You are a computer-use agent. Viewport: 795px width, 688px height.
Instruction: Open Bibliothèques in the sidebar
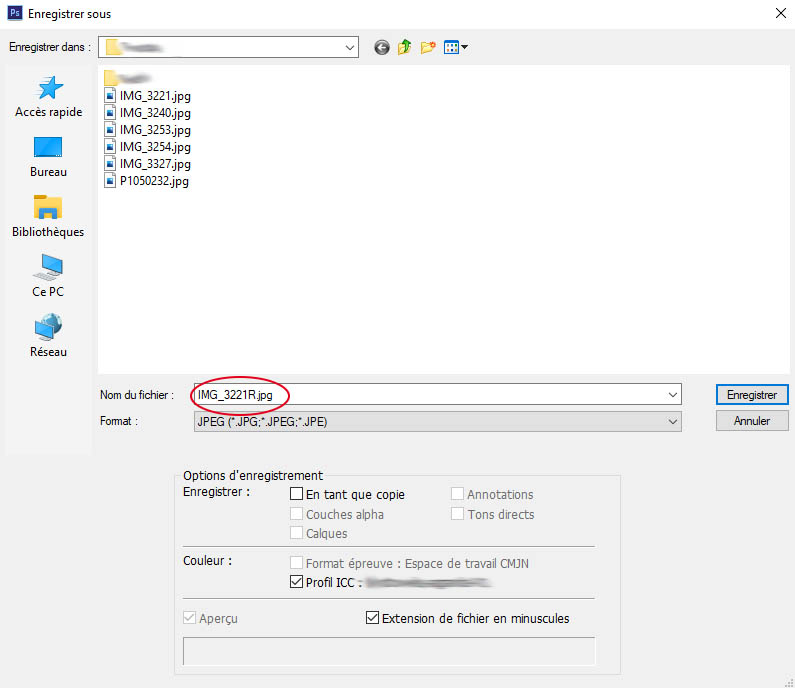(48, 216)
